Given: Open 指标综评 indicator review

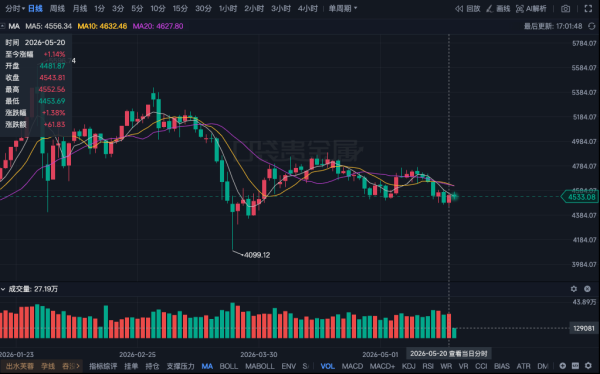Looking at the screenshot, I should click(x=103, y=366).
